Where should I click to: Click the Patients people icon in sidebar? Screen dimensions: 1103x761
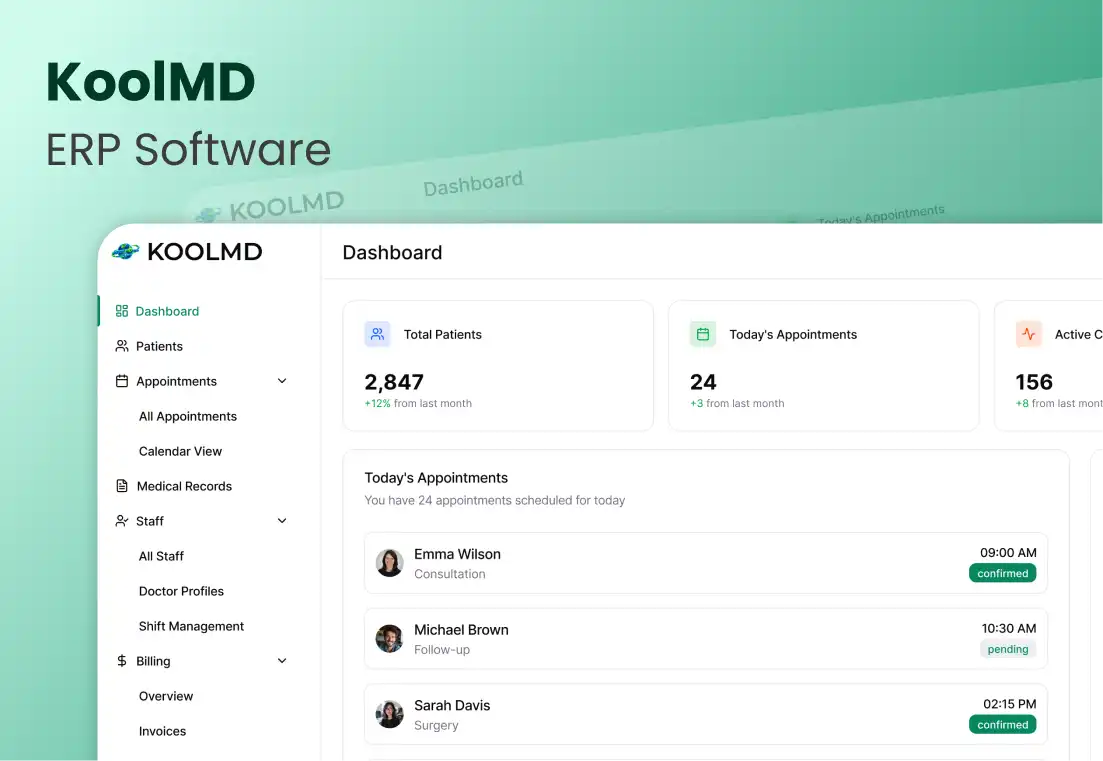pyautogui.click(x=122, y=346)
